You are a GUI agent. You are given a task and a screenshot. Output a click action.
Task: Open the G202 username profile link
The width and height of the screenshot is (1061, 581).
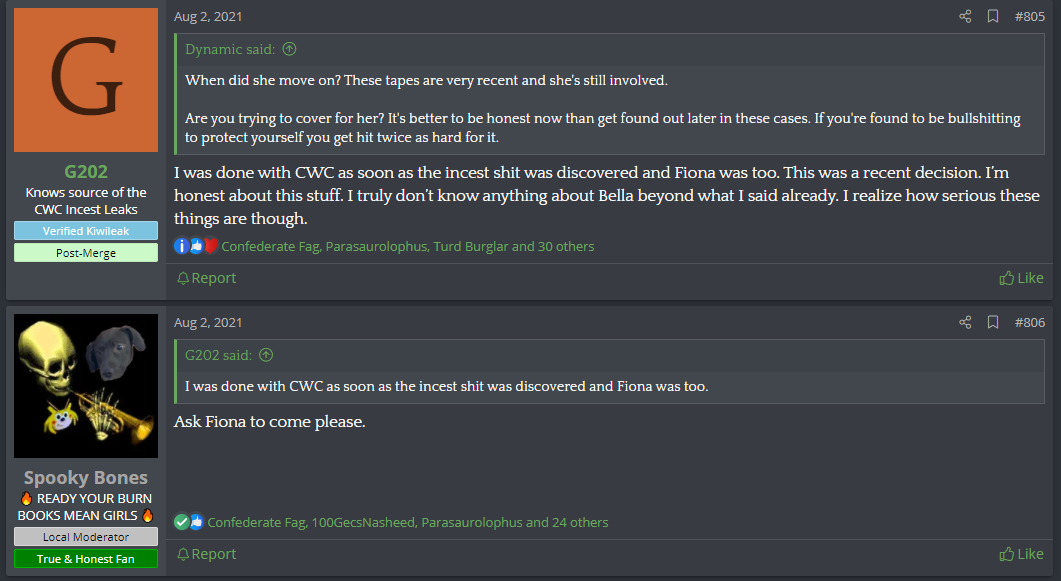(86, 172)
